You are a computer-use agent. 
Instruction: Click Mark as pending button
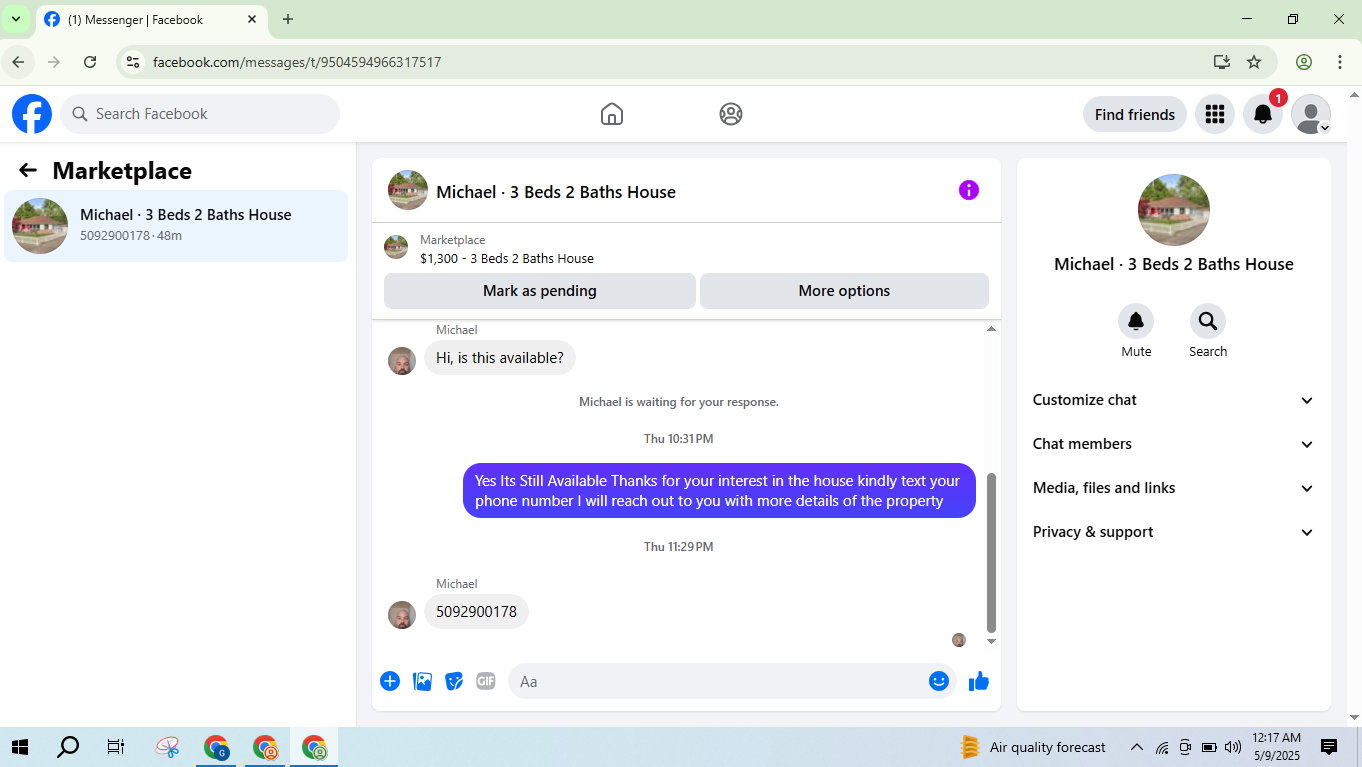point(540,291)
